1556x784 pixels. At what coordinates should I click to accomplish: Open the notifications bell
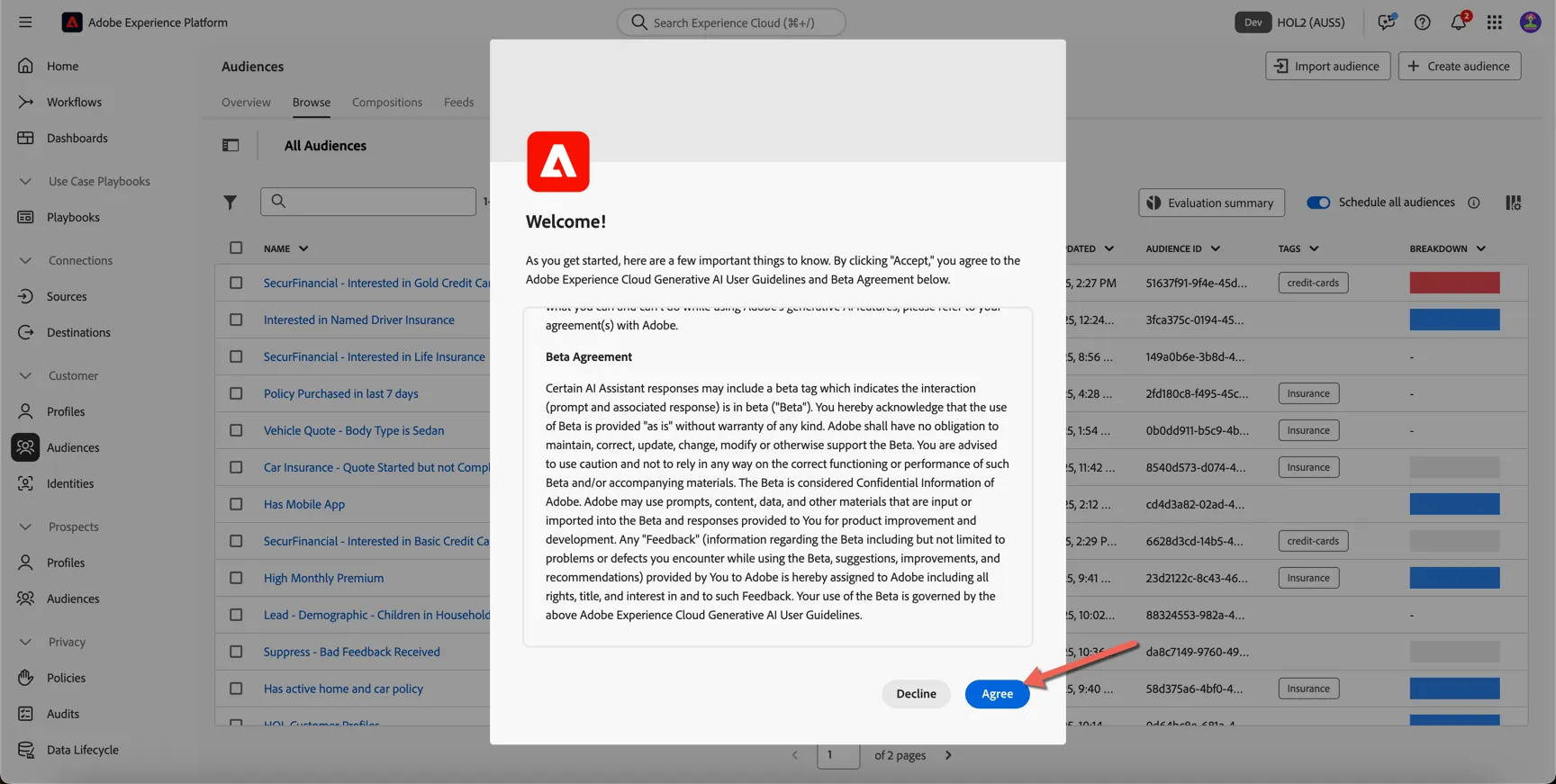coord(1459,22)
